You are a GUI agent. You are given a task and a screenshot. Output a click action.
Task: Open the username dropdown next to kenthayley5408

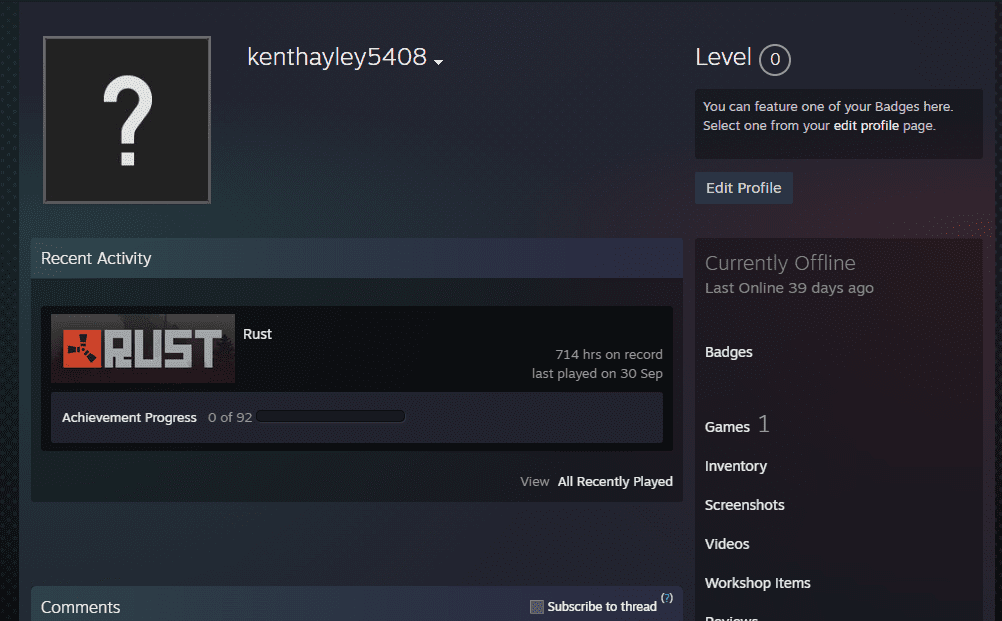pos(438,62)
